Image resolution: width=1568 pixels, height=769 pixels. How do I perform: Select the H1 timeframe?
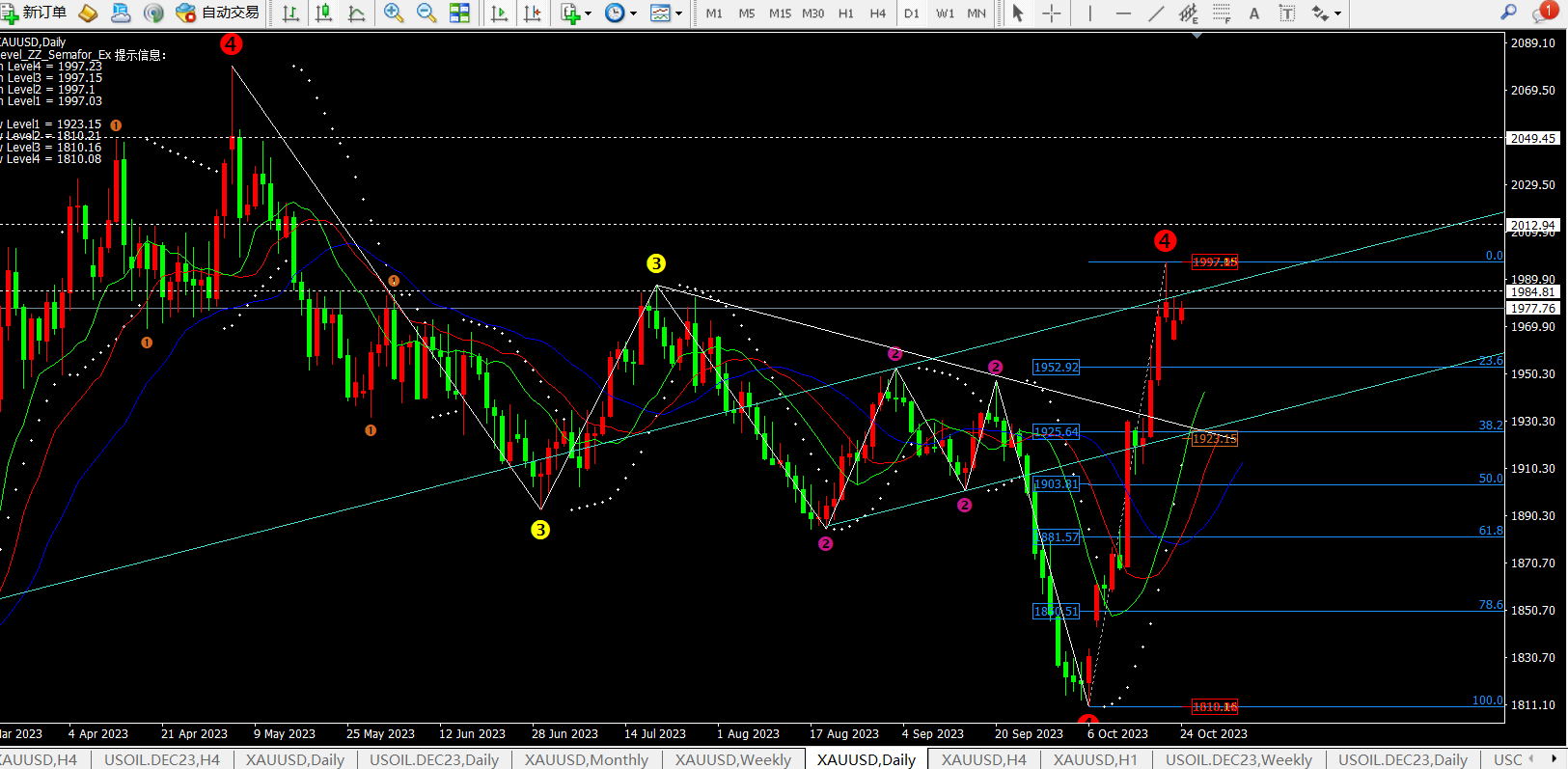click(x=846, y=14)
